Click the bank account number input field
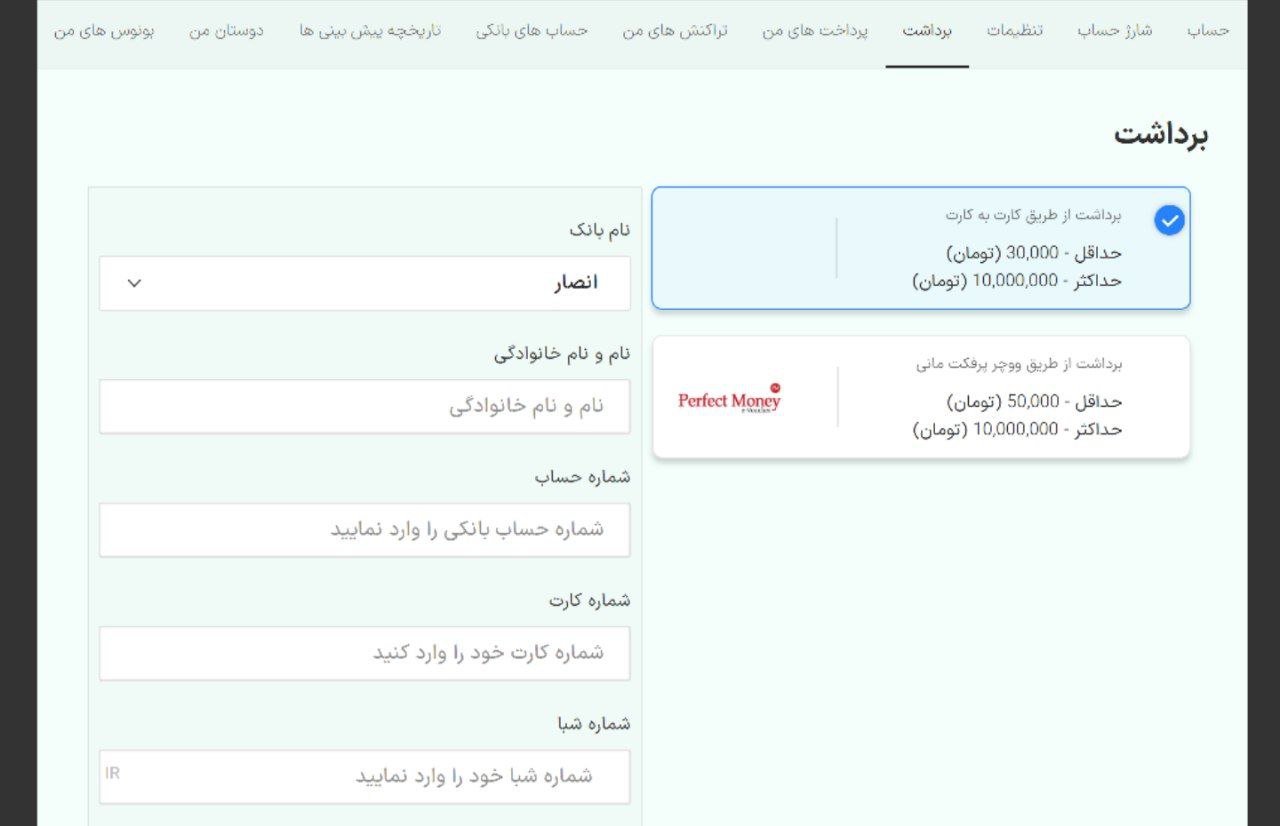The height and width of the screenshot is (826, 1280). [364, 529]
